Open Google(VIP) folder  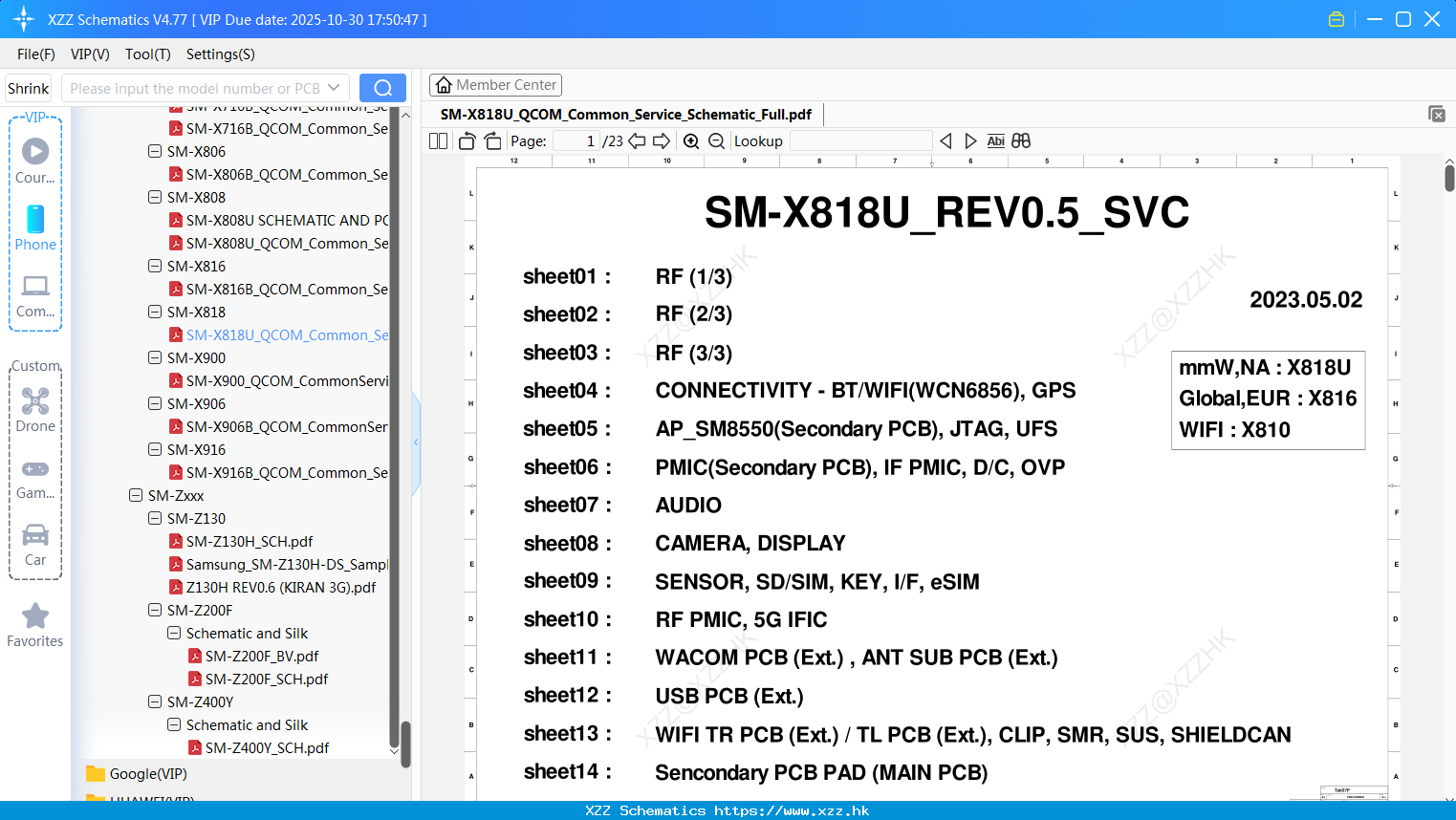click(x=148, y=774)
